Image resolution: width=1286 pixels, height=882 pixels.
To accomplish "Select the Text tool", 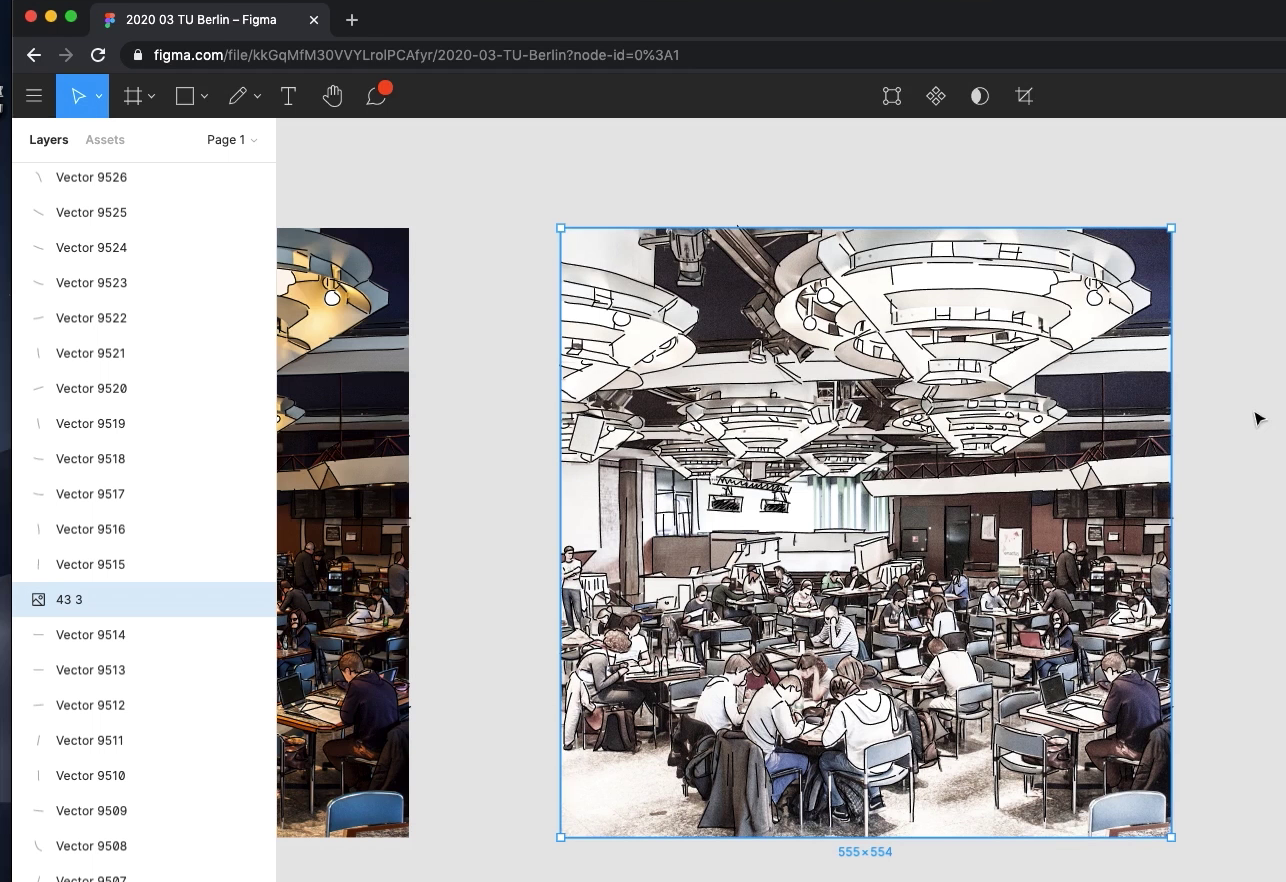I will [288, 96].
